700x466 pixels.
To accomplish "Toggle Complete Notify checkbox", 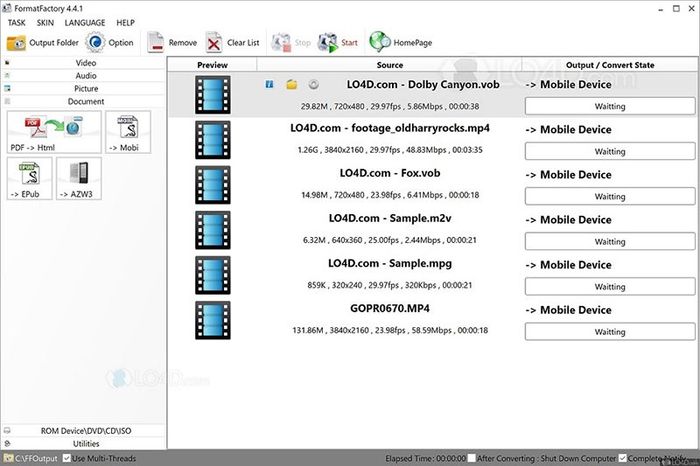I will click(x=623, y=458).
